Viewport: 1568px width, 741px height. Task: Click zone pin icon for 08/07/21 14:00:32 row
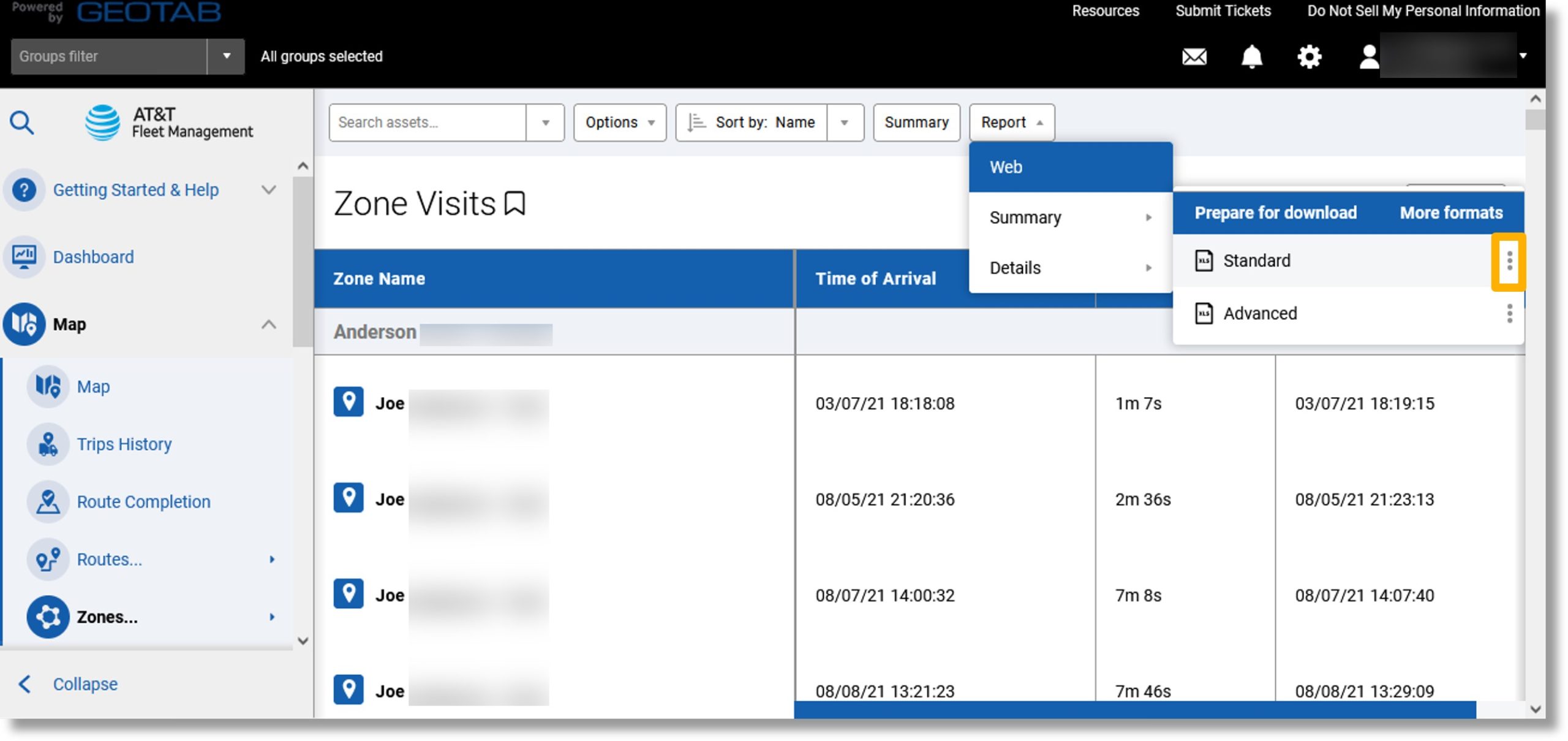coord(349,594)
